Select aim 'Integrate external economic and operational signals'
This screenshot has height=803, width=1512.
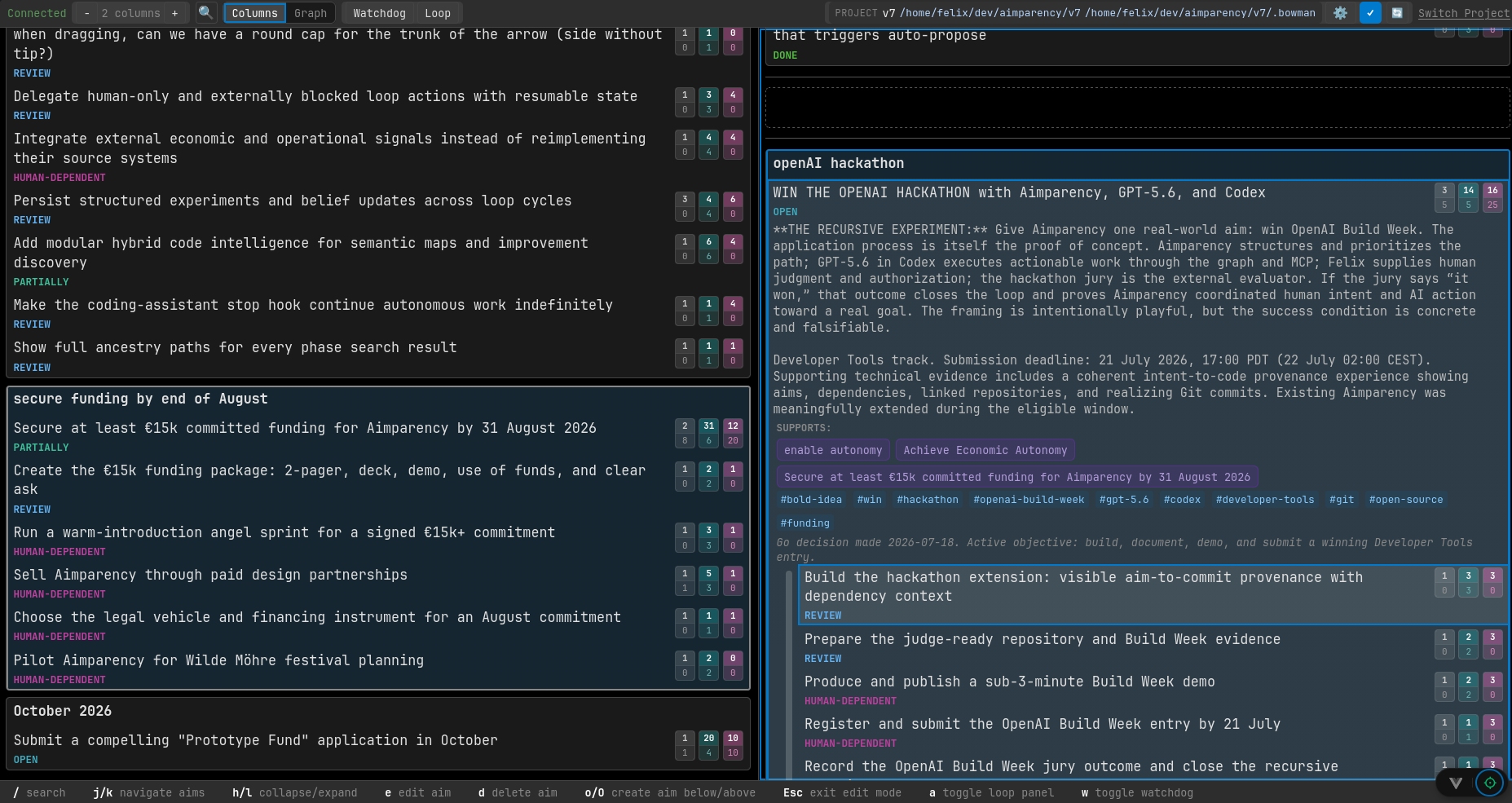(x=377, y=157)
